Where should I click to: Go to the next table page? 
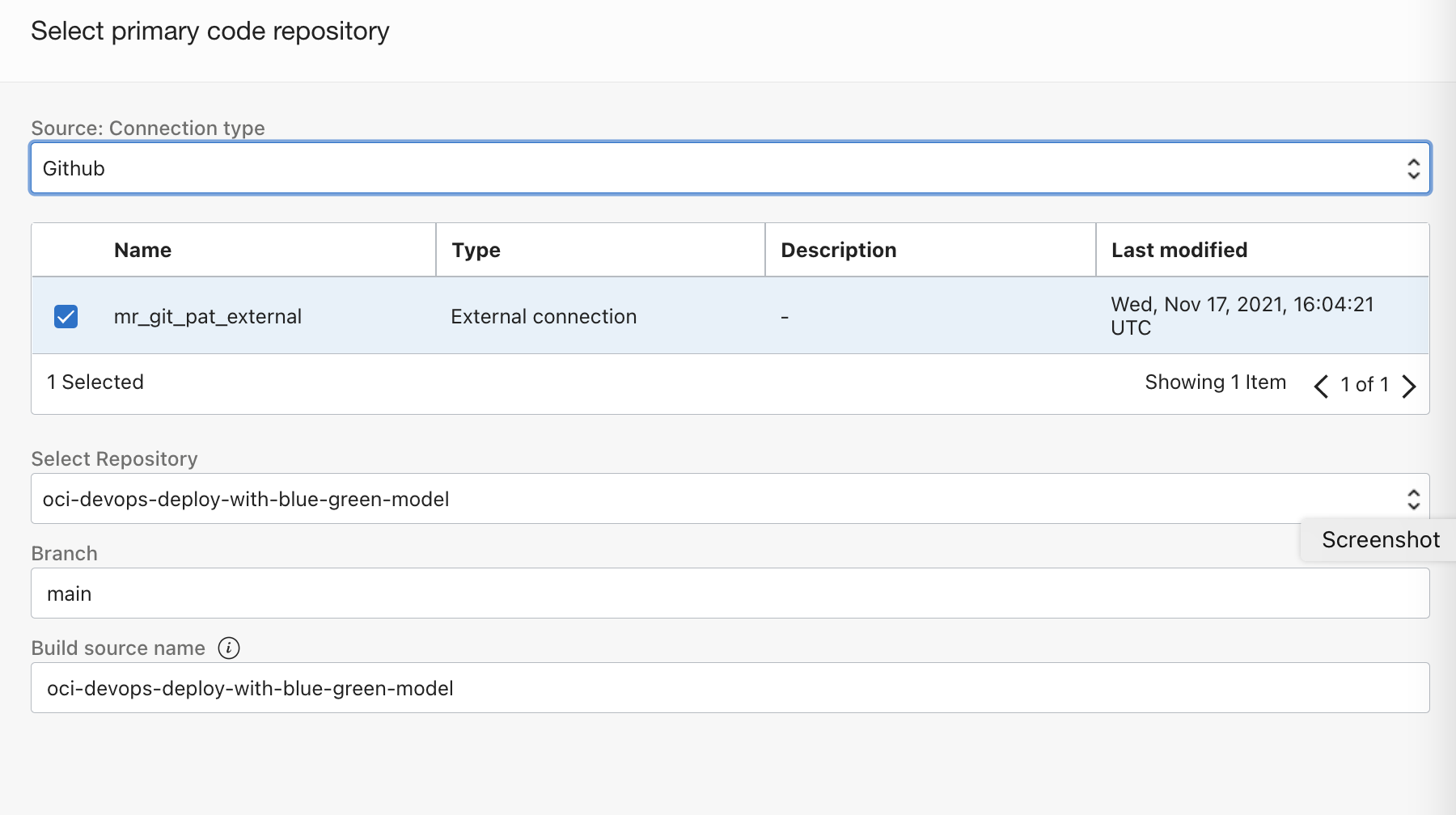click(1409, 386)
